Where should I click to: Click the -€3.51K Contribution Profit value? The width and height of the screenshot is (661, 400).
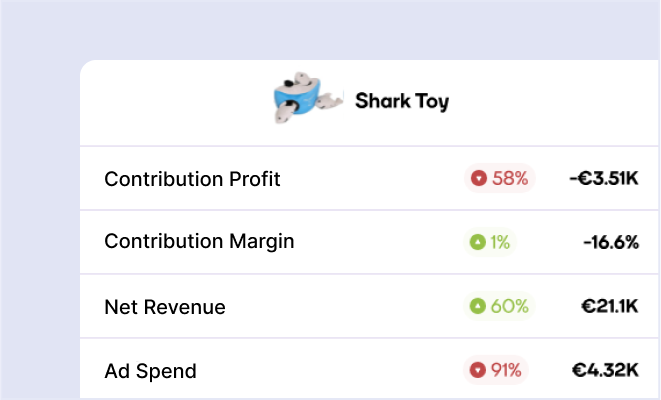(603, 179)
